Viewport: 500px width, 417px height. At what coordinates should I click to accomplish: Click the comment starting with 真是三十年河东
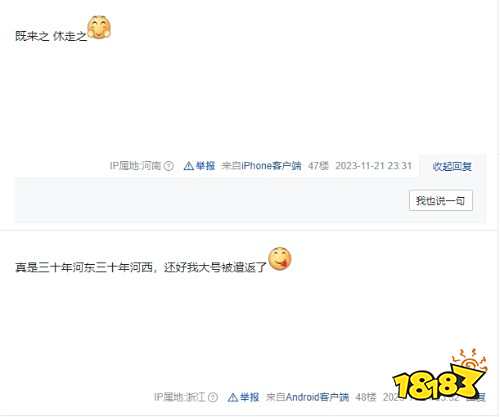141,267
